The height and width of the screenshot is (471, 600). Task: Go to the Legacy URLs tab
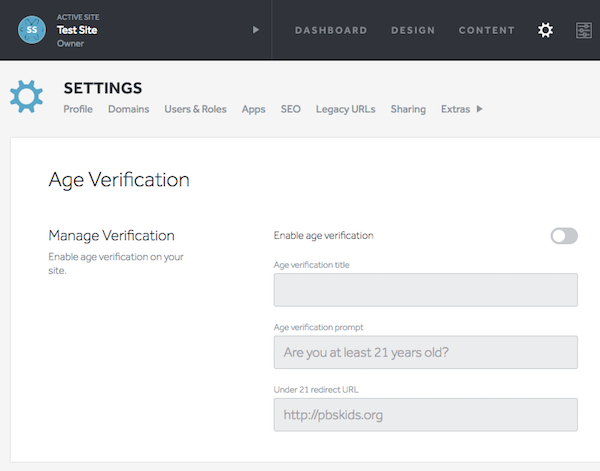coord(345,109)
